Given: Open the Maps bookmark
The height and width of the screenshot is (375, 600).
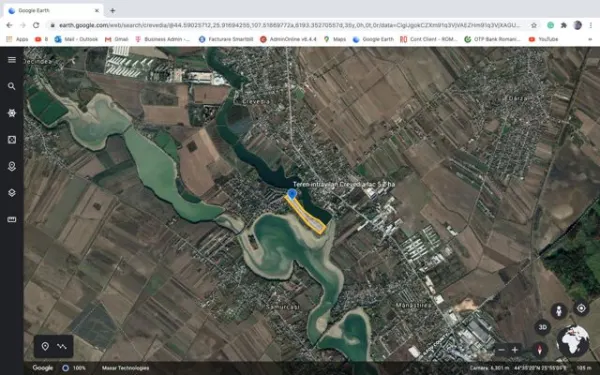Looking at the screenshot, I should (x=335, y=39).
